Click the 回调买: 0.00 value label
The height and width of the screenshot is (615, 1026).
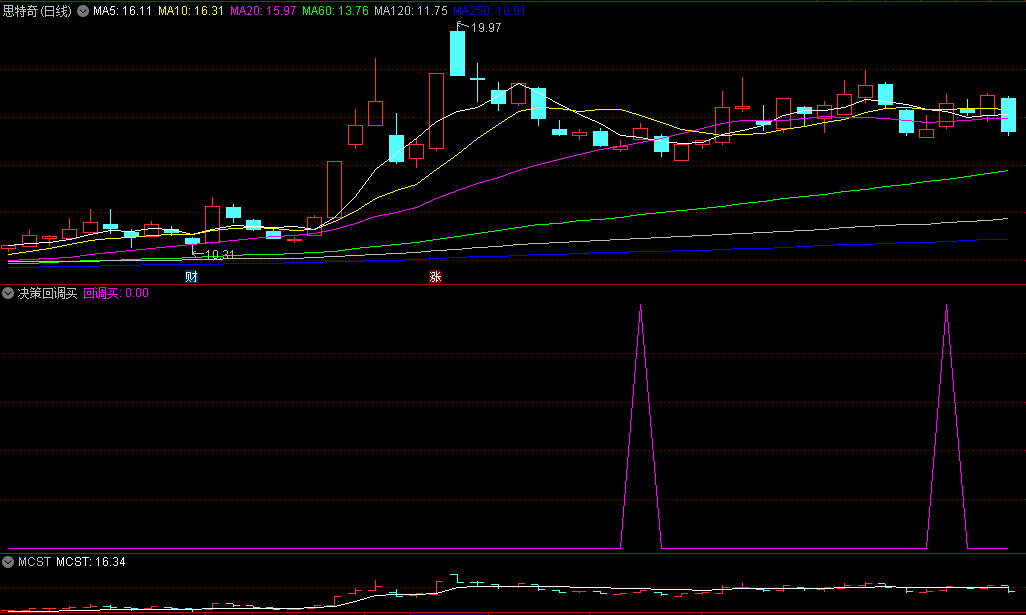[116, 293]
